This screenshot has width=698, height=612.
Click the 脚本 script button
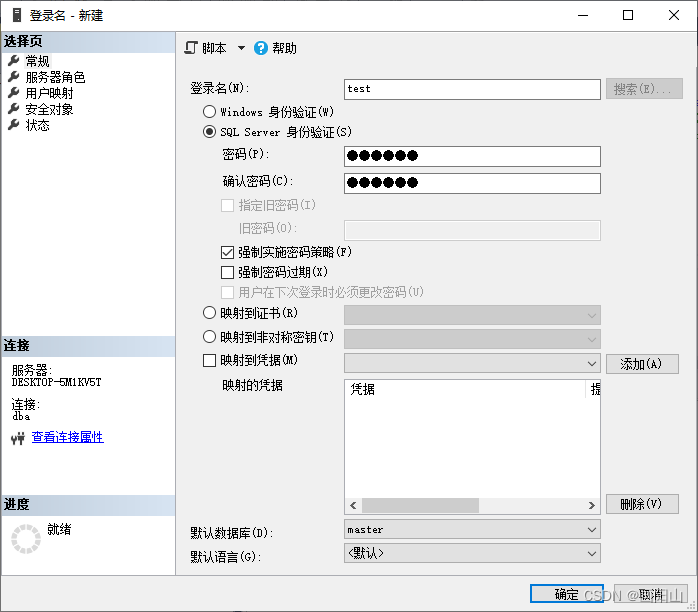tap(206, 48)
